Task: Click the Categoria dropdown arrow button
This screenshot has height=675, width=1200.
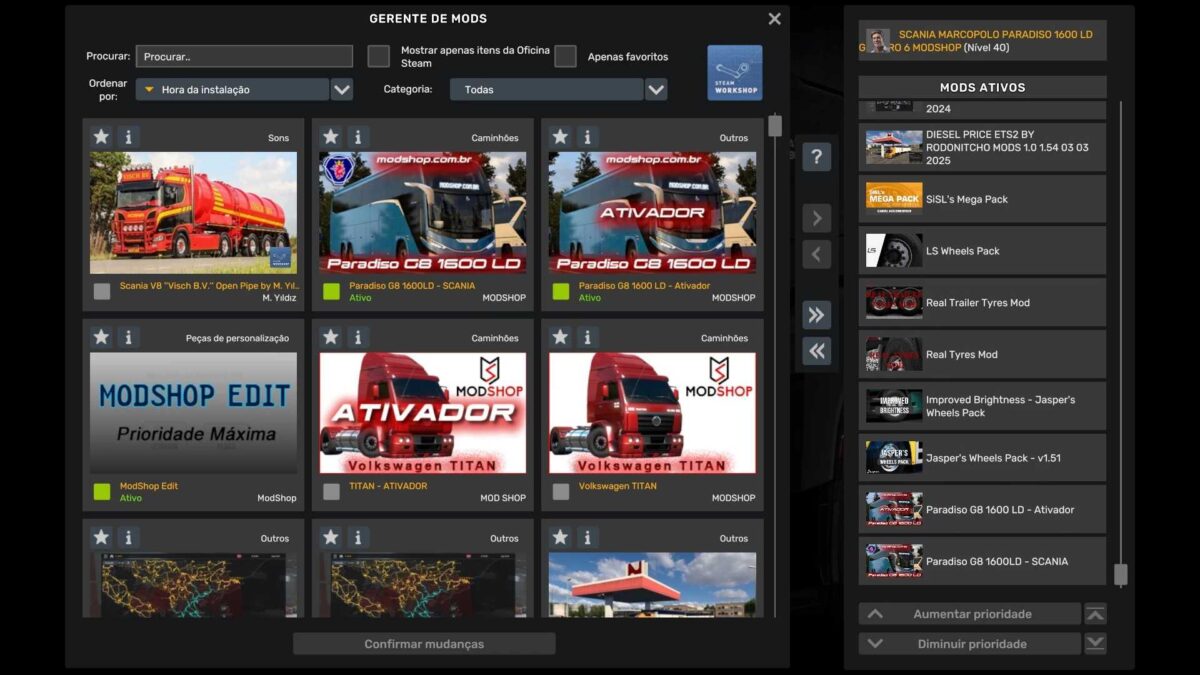Action: [656, 90]
